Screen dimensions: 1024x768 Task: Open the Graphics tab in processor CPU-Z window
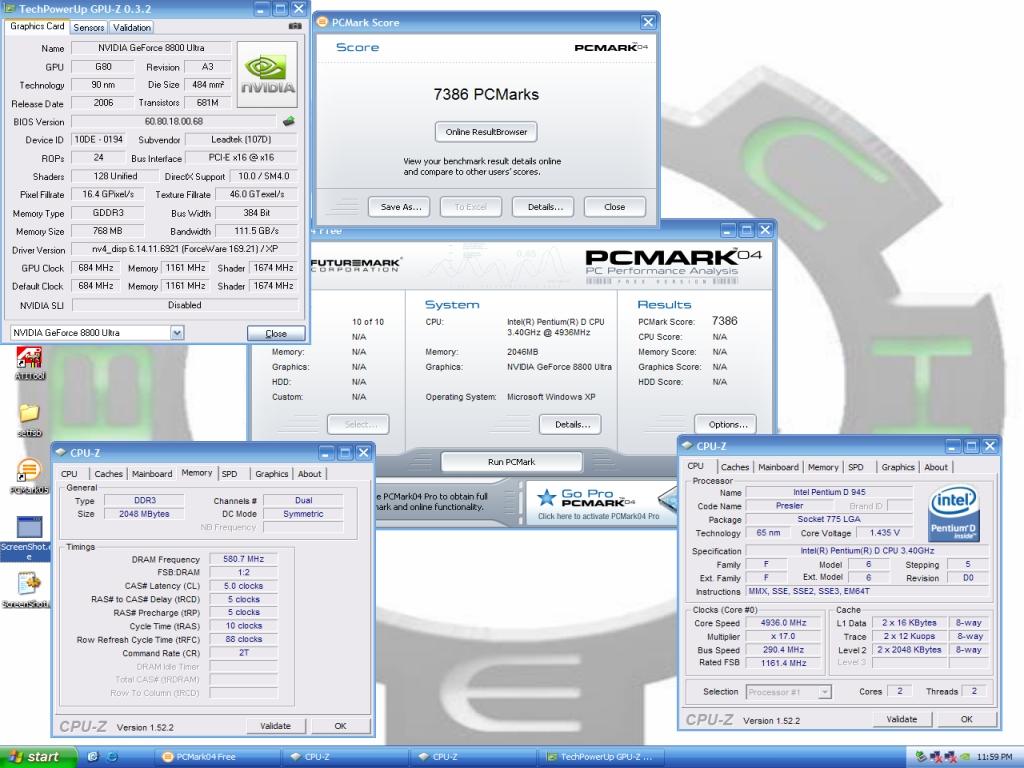[x=898, y=467]
